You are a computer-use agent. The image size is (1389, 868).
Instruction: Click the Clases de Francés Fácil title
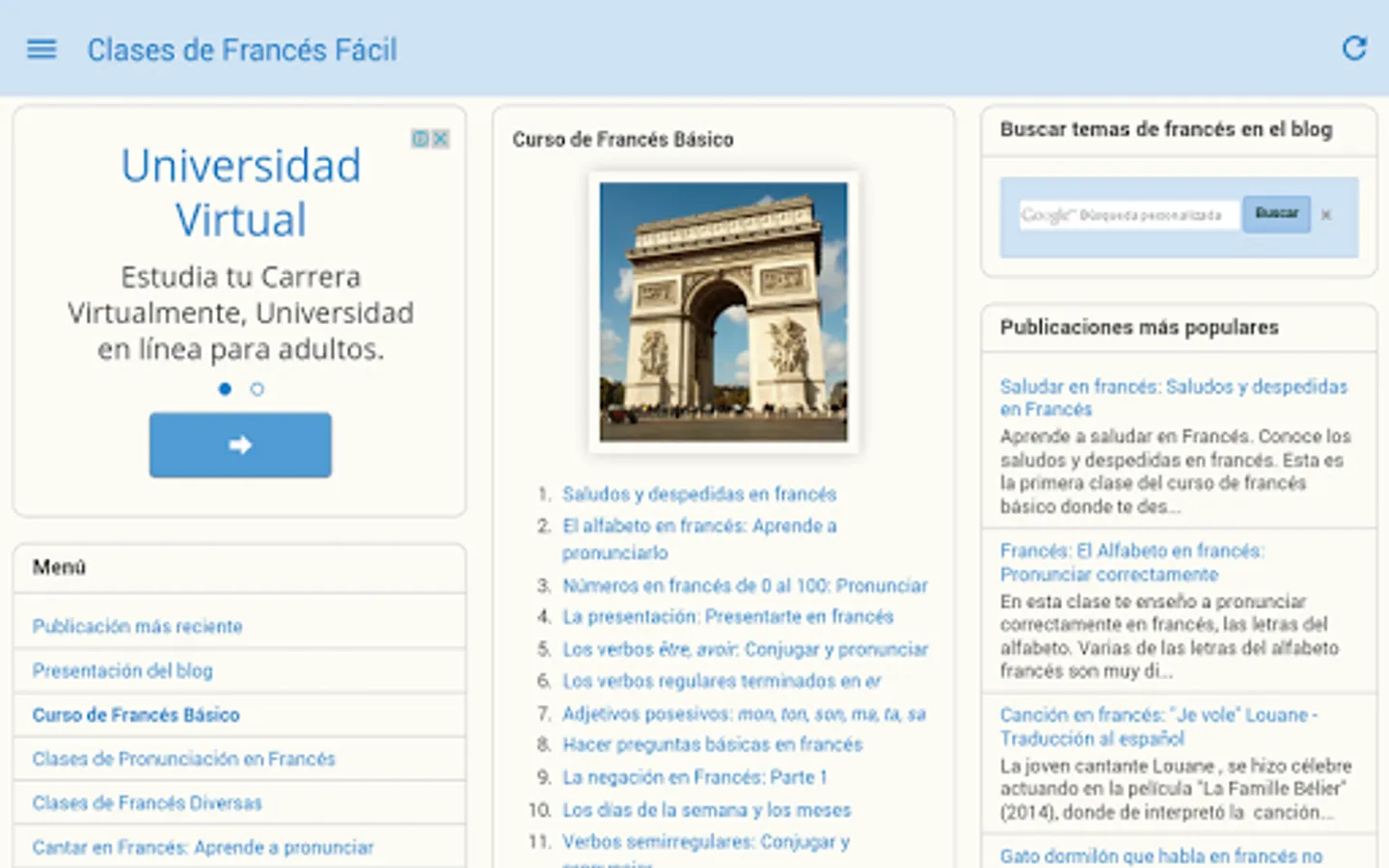[242, 49]
